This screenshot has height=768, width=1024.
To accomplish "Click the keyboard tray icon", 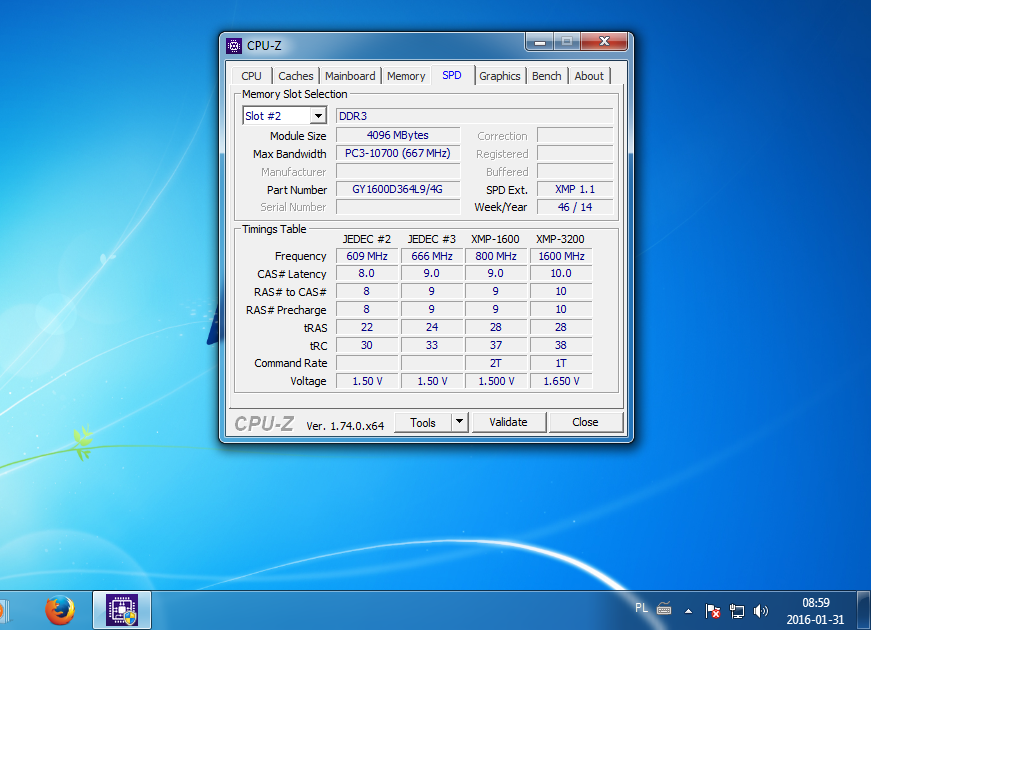I will 664,609.
